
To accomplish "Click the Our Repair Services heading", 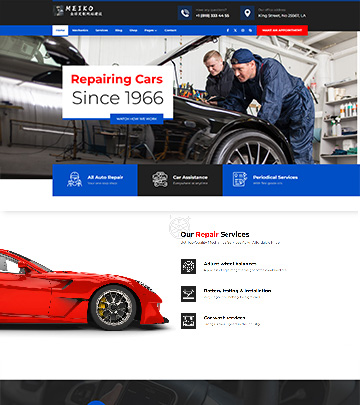I will 215,234.
